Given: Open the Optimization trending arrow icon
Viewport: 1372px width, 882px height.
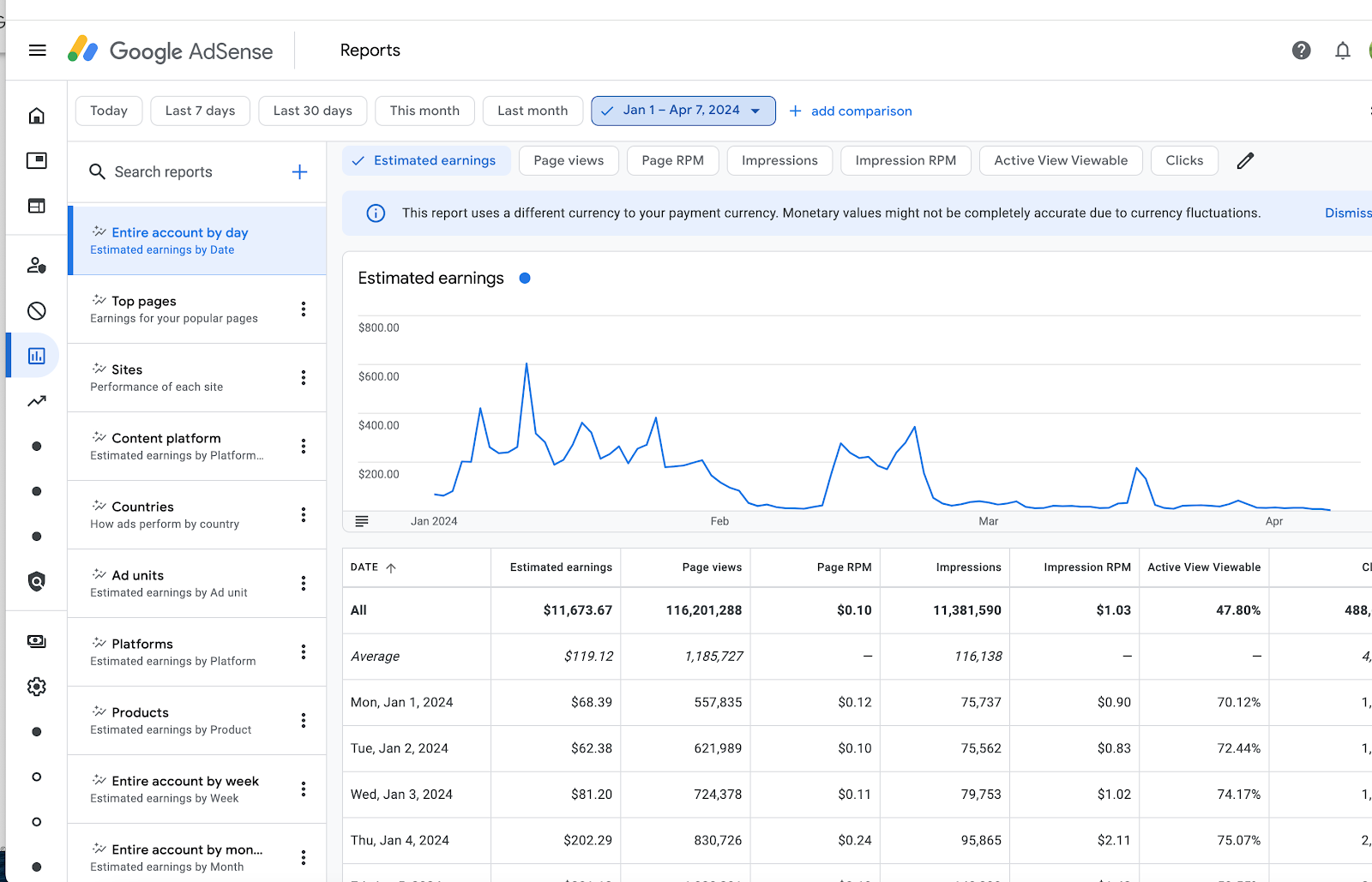Looking at the screenshot, I should click(37, 401).
